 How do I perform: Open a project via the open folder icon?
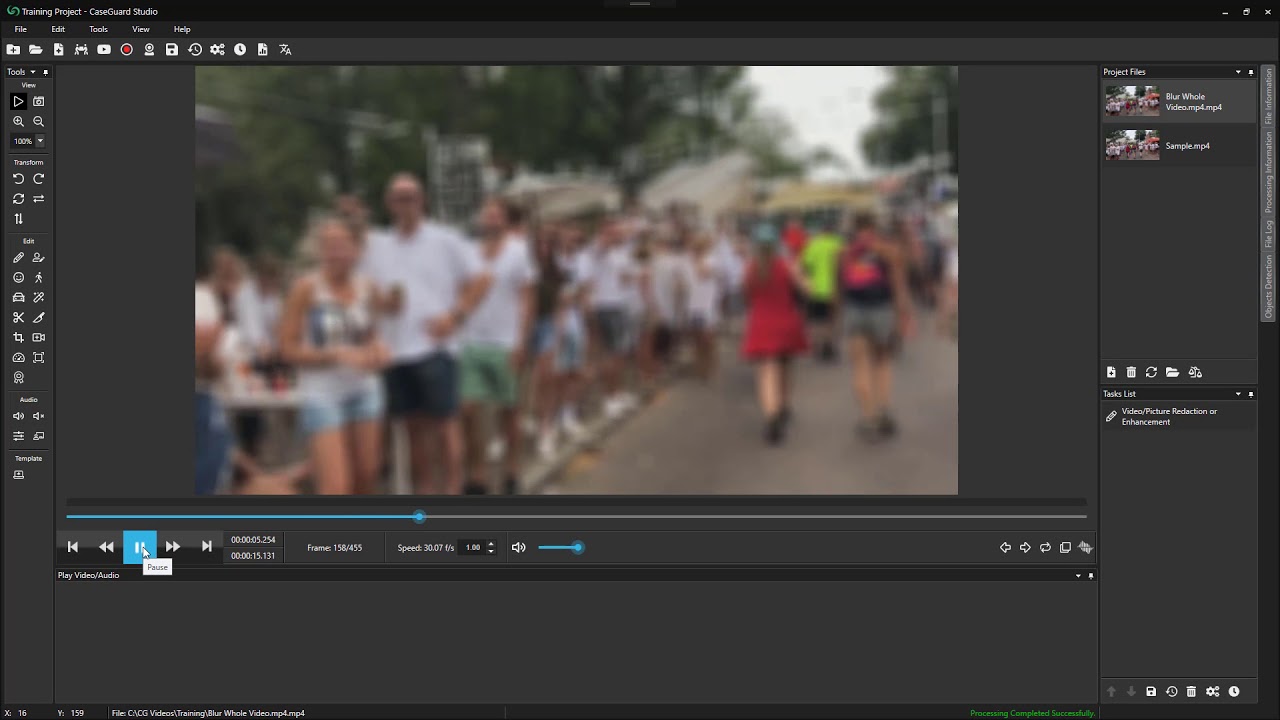click(35, 49)
